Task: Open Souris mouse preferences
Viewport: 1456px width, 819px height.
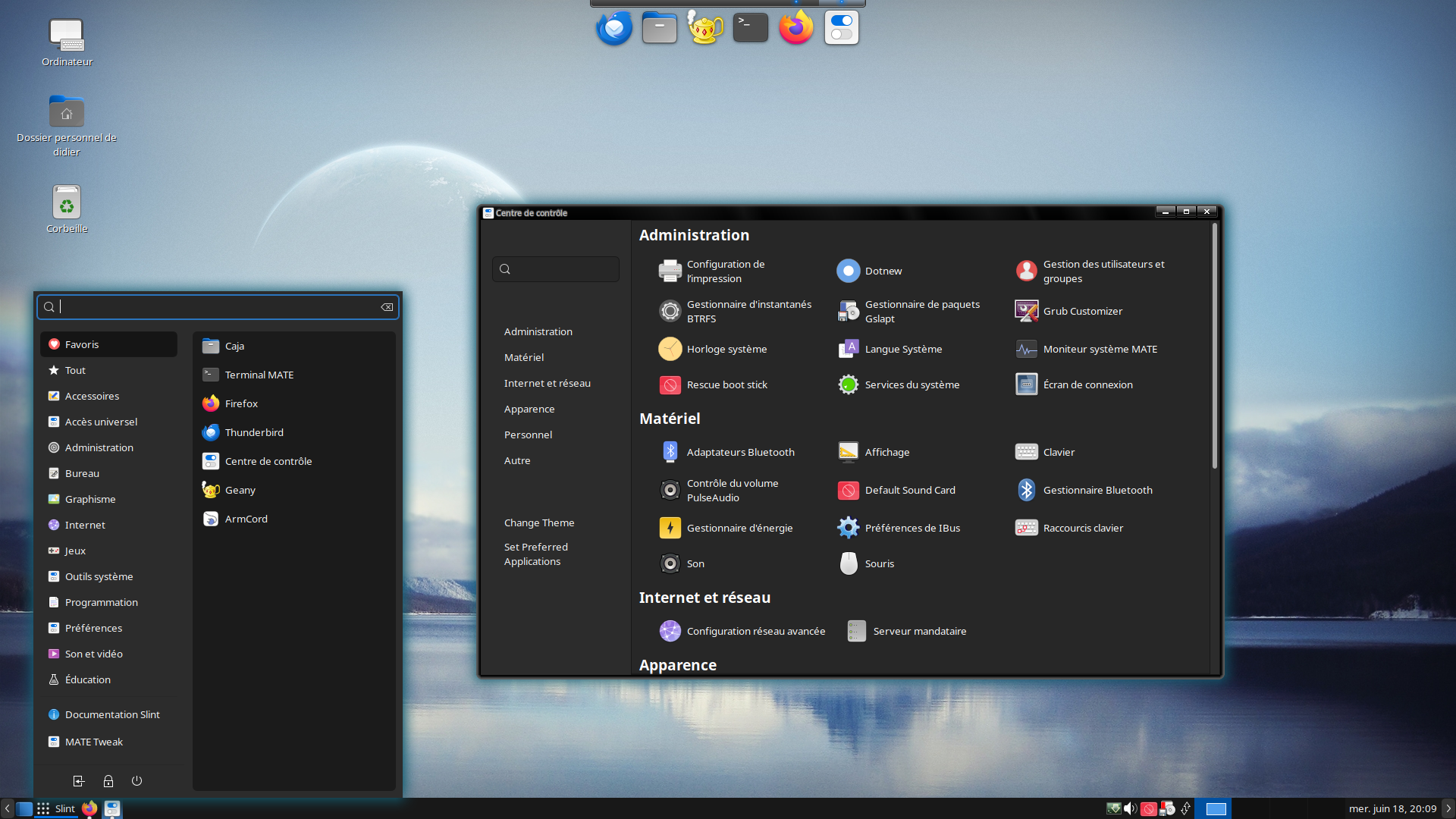Action: coord(878,563)
